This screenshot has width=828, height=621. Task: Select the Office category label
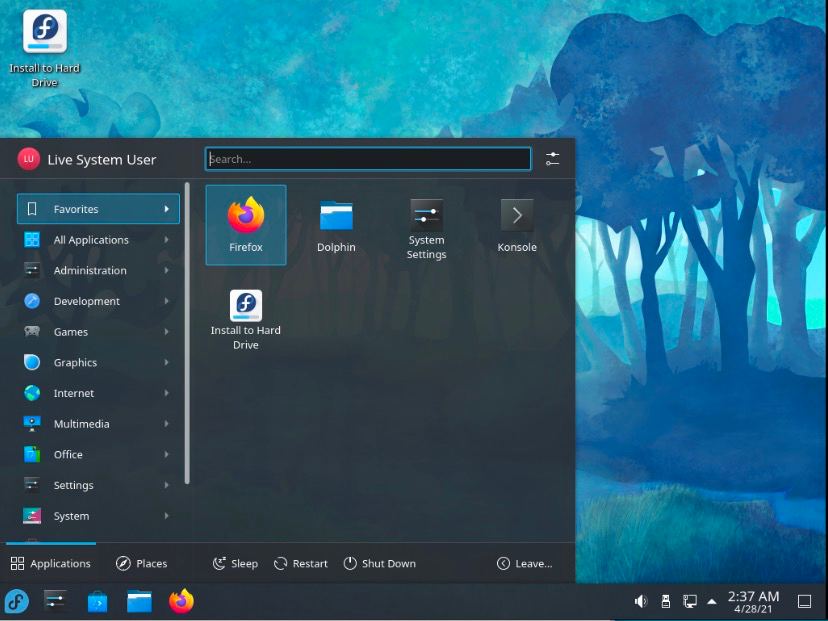pos(68,454)
